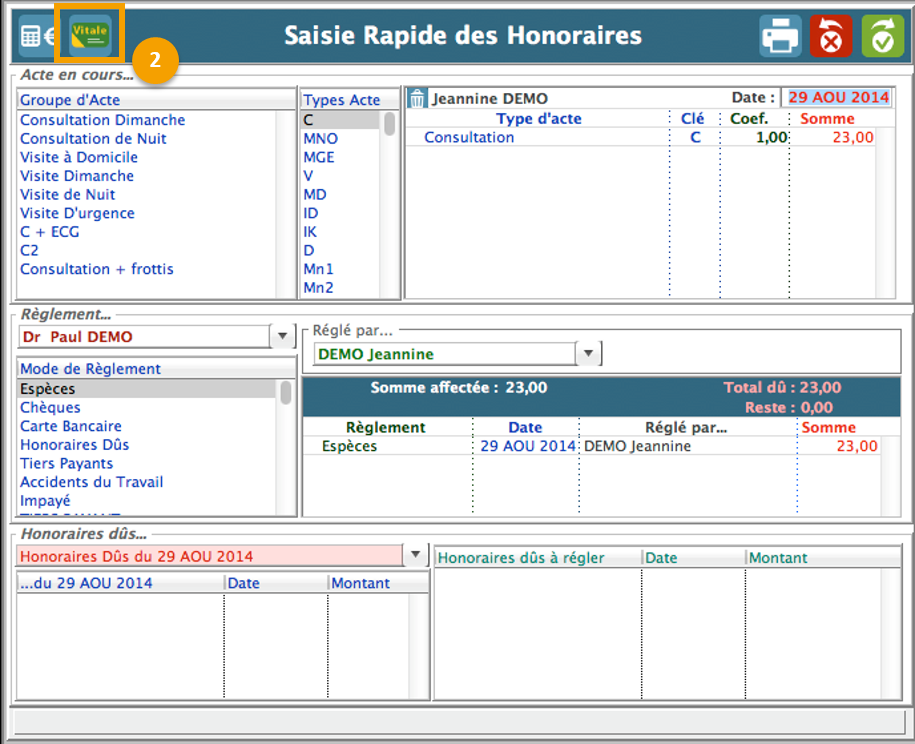915x744 pixels.
Task: Click the green validate checkmark icon
Action: tap(882, 37)
